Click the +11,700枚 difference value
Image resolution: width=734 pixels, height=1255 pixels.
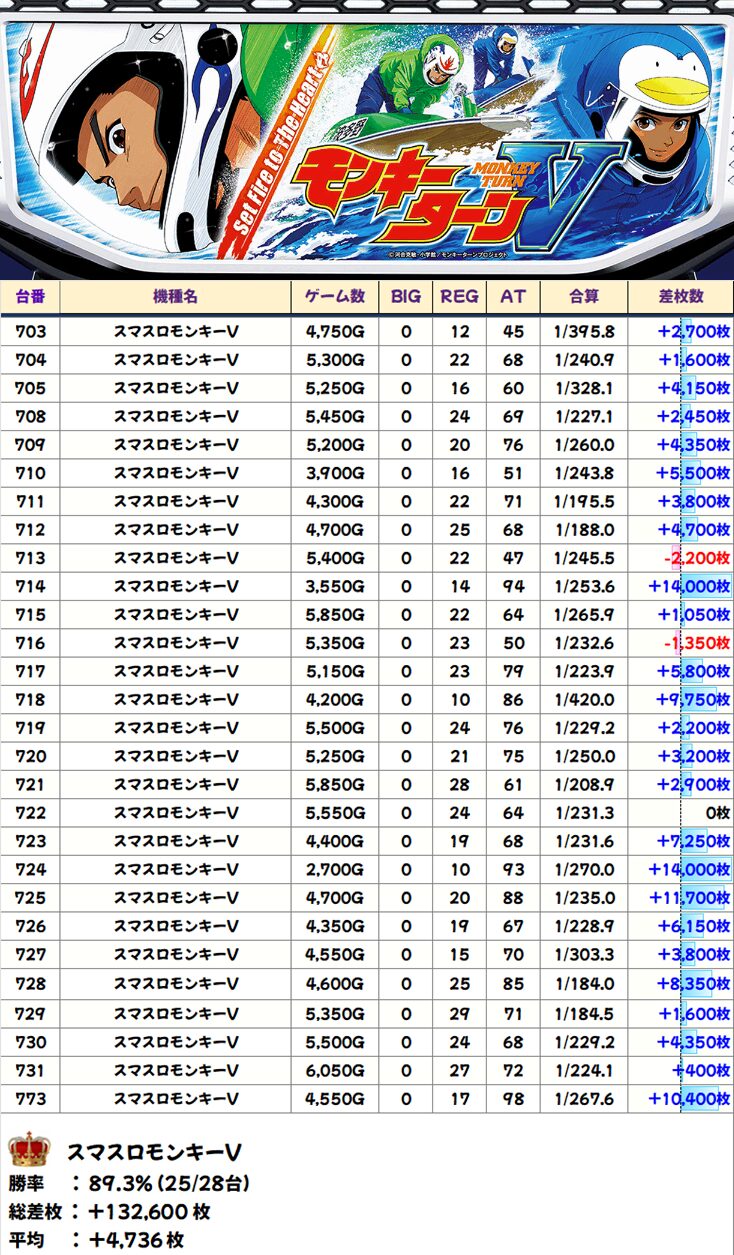point(690,898)
